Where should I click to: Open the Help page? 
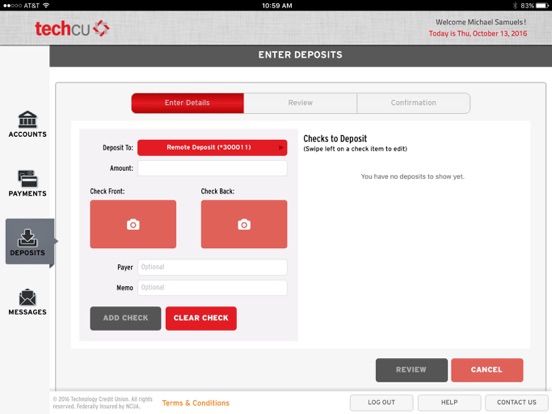pos(449,402)
